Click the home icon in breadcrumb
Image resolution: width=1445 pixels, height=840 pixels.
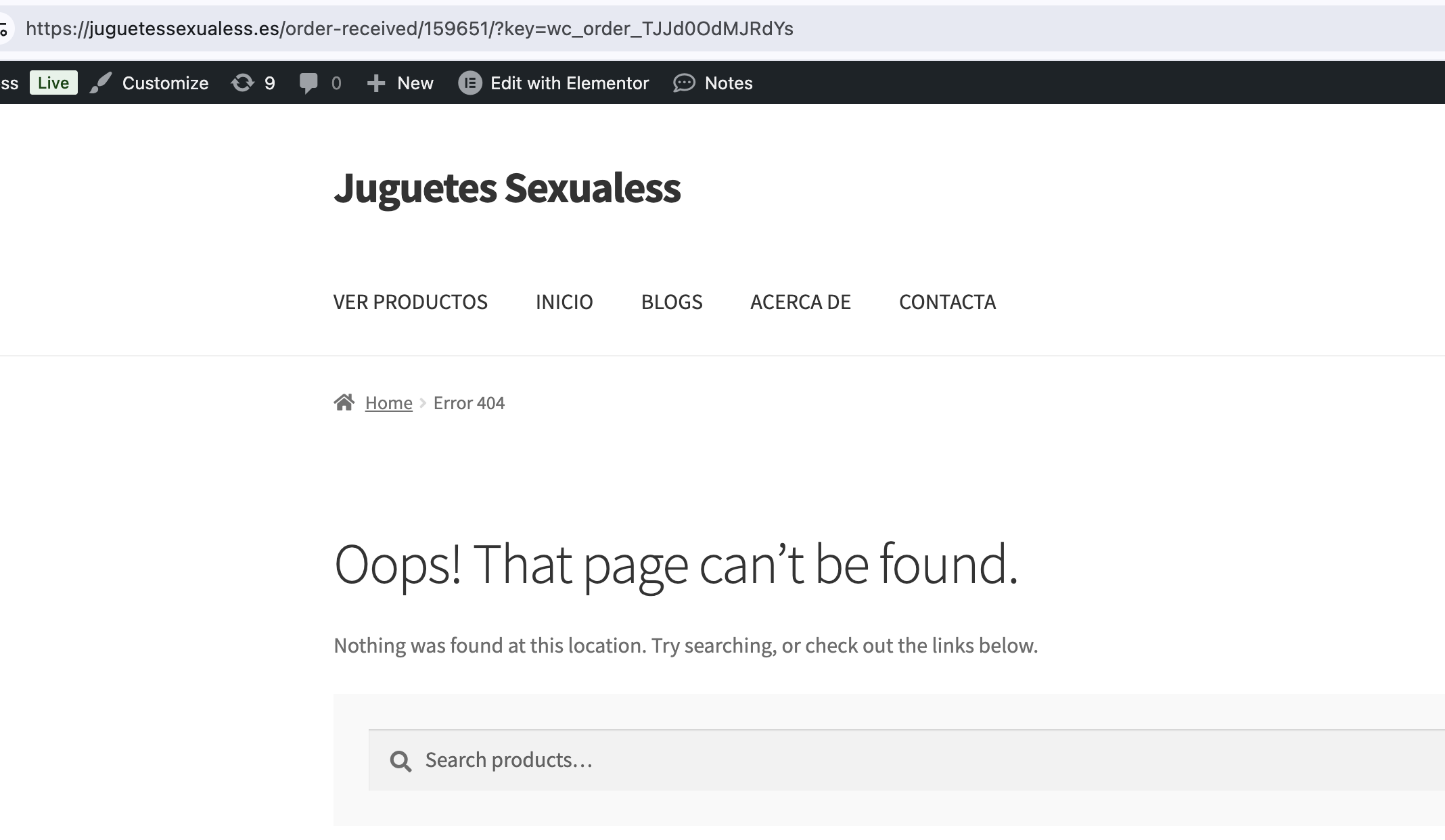point(344,403)
